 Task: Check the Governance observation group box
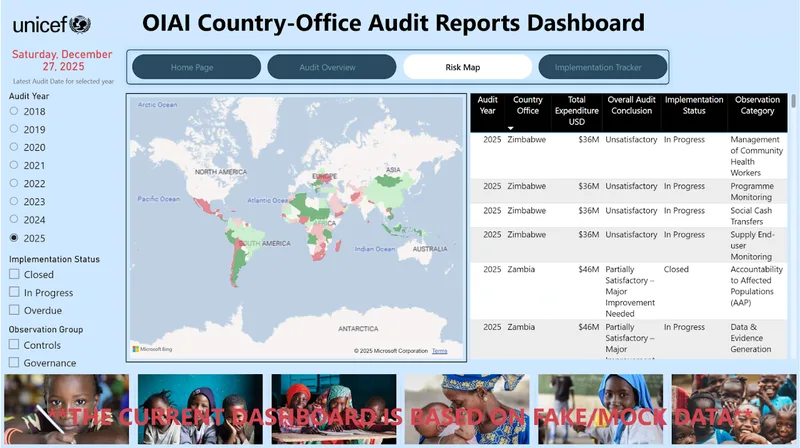pos(14,363)
